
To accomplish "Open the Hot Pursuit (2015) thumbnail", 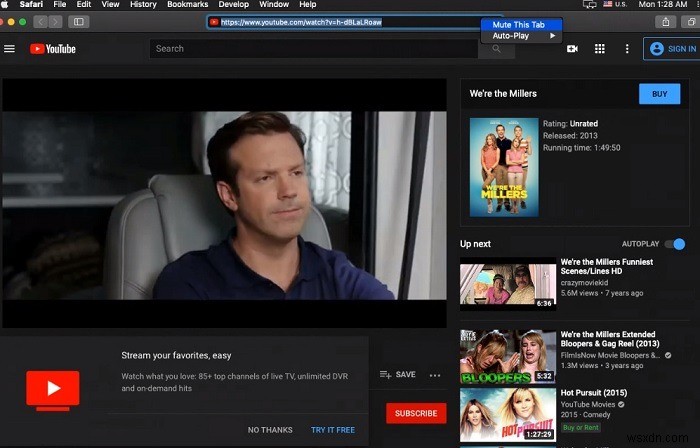I will click(x=507, y=414).
